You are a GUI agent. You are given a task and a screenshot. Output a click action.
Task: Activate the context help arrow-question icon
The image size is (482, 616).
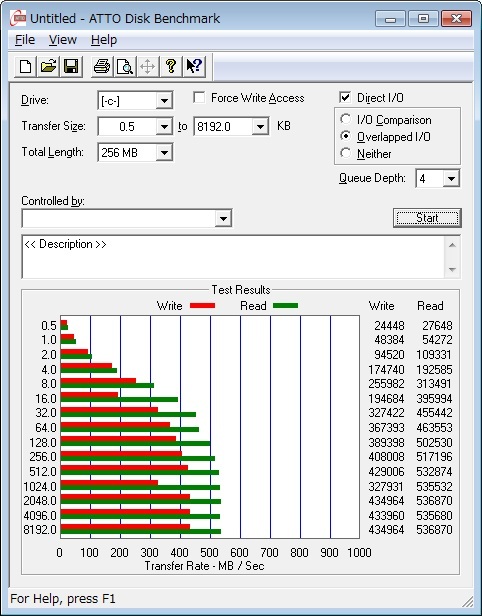click(x=194, y=66)
